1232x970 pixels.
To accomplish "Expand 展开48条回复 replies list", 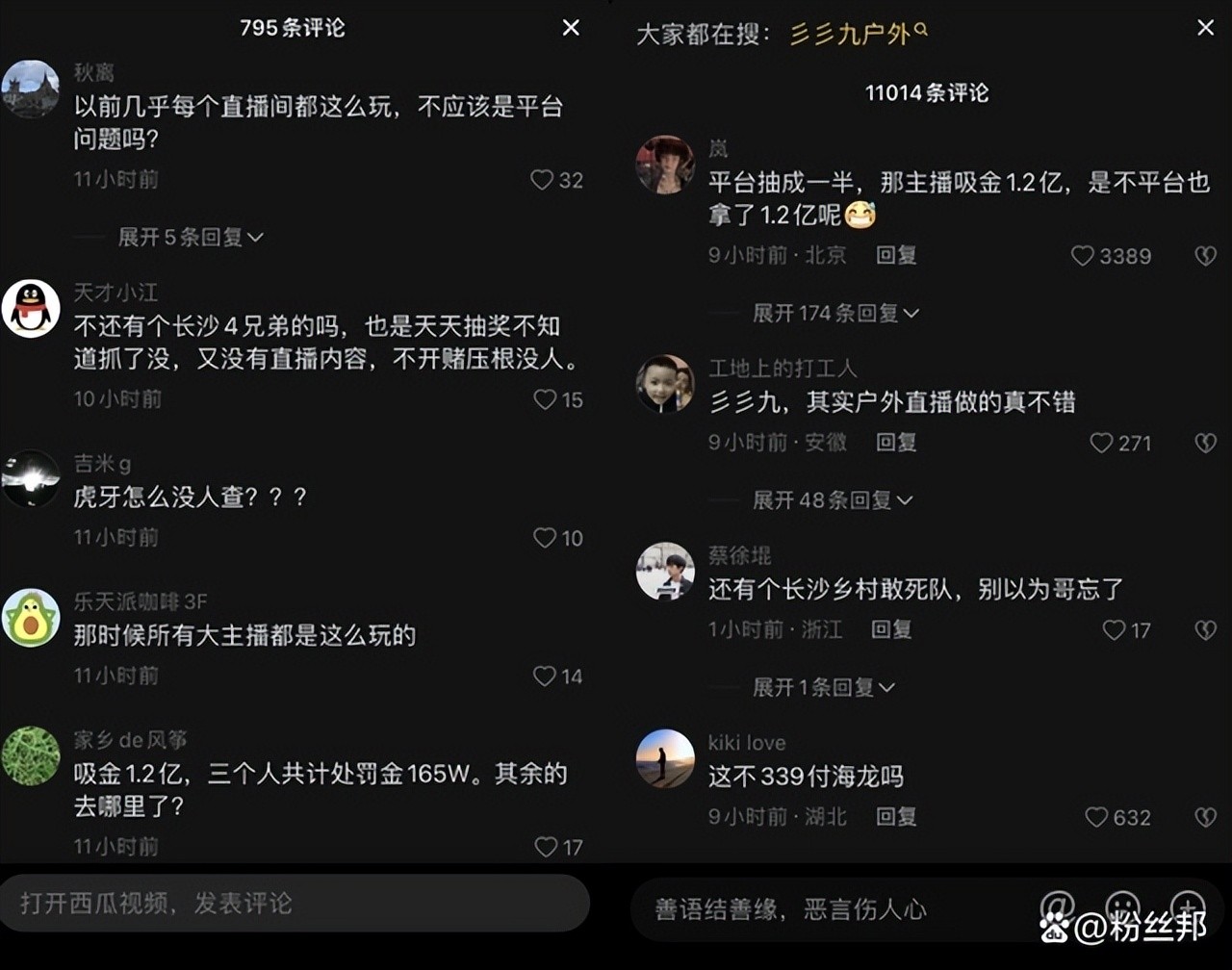I will [833, 500].
